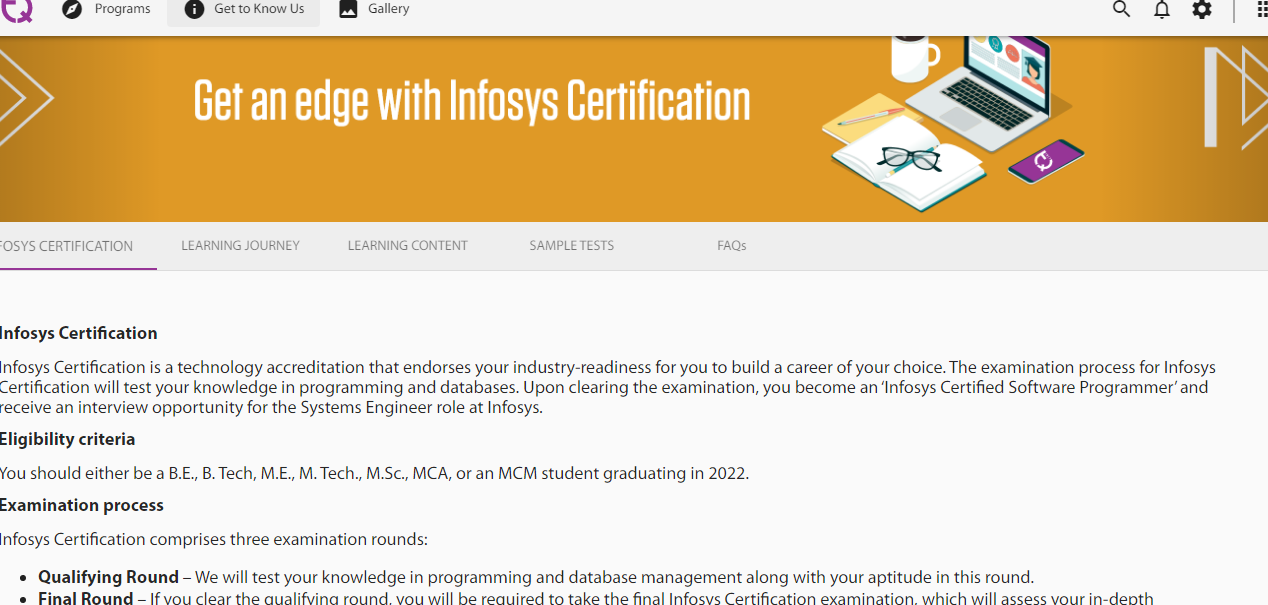The image size is (1268, 605).
Task: Open the Get to Know Us menu
Action: [x=243, y=10]
